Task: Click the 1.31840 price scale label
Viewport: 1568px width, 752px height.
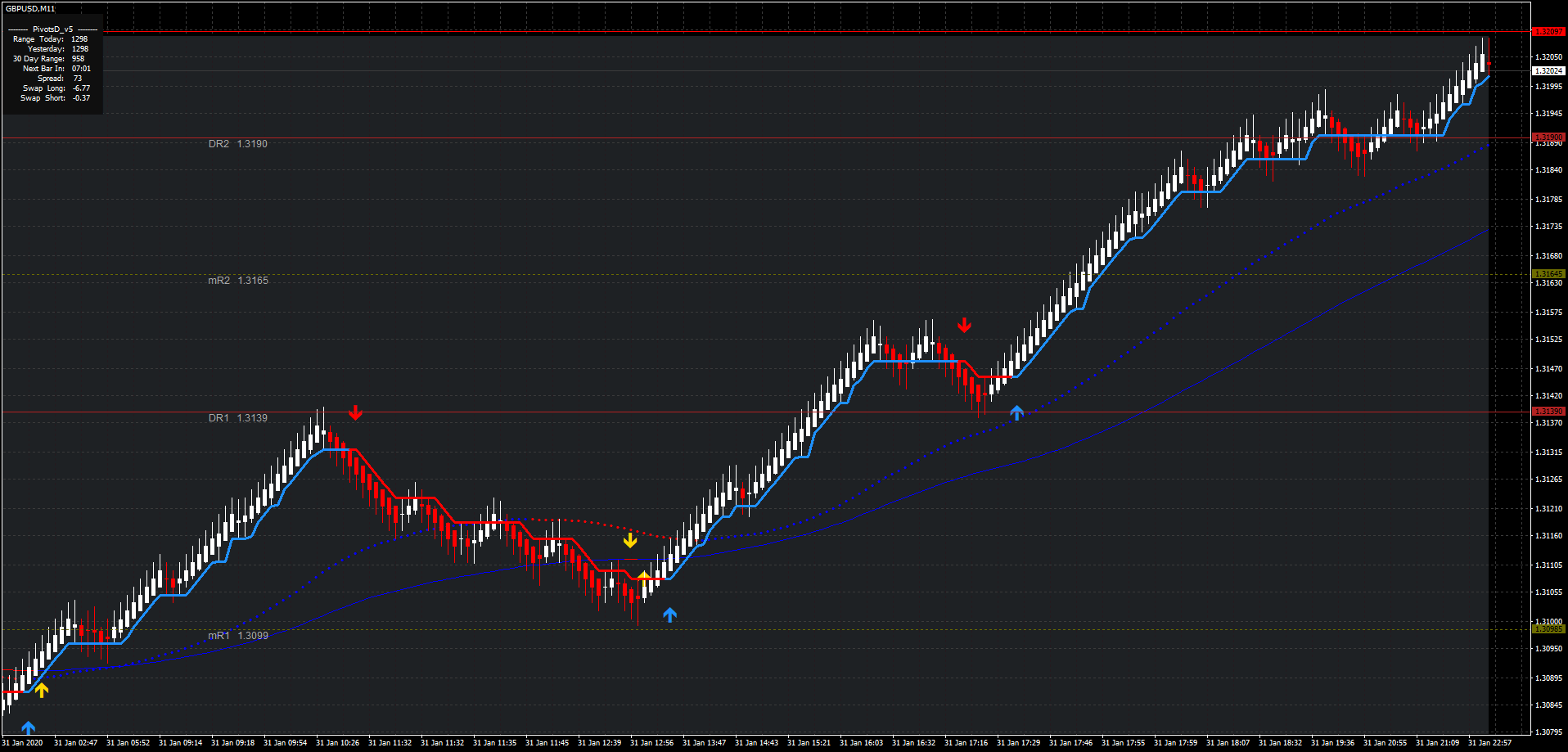Action: [x=1548, y=170]
